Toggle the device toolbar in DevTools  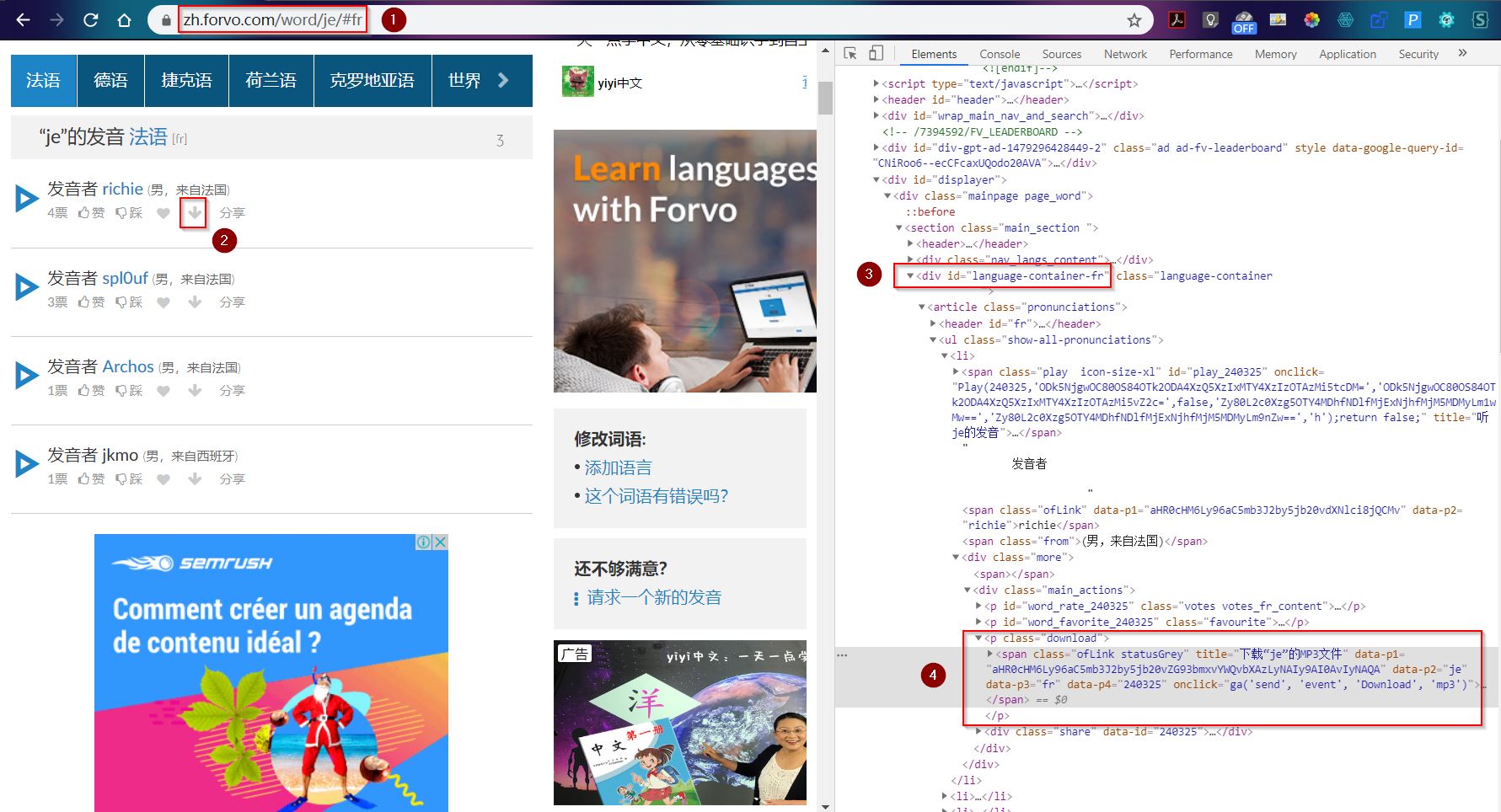pyautogui.click(x=876, y=54)
